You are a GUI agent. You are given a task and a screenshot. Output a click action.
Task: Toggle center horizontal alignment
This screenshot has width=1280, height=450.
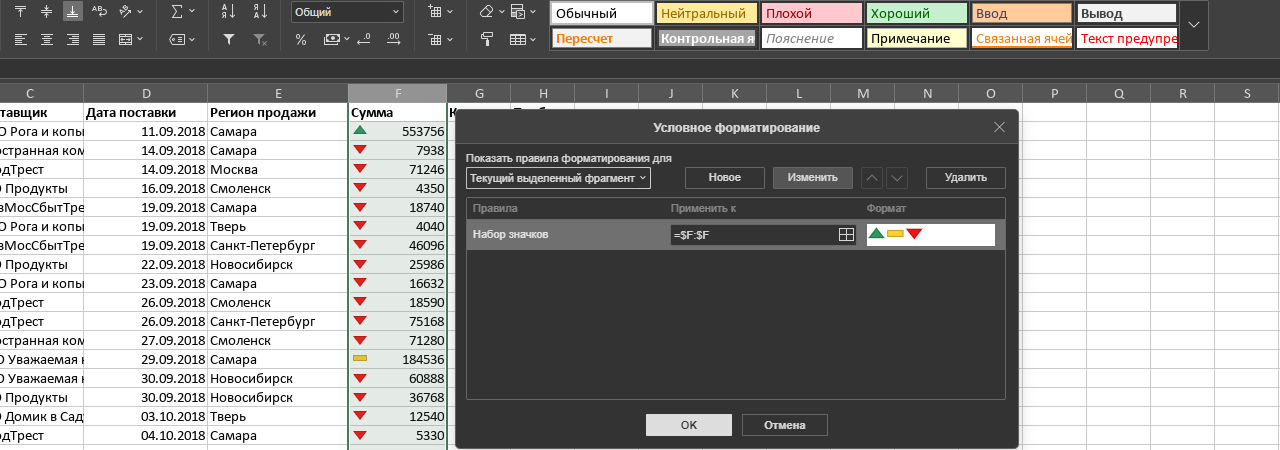[47, 40]
